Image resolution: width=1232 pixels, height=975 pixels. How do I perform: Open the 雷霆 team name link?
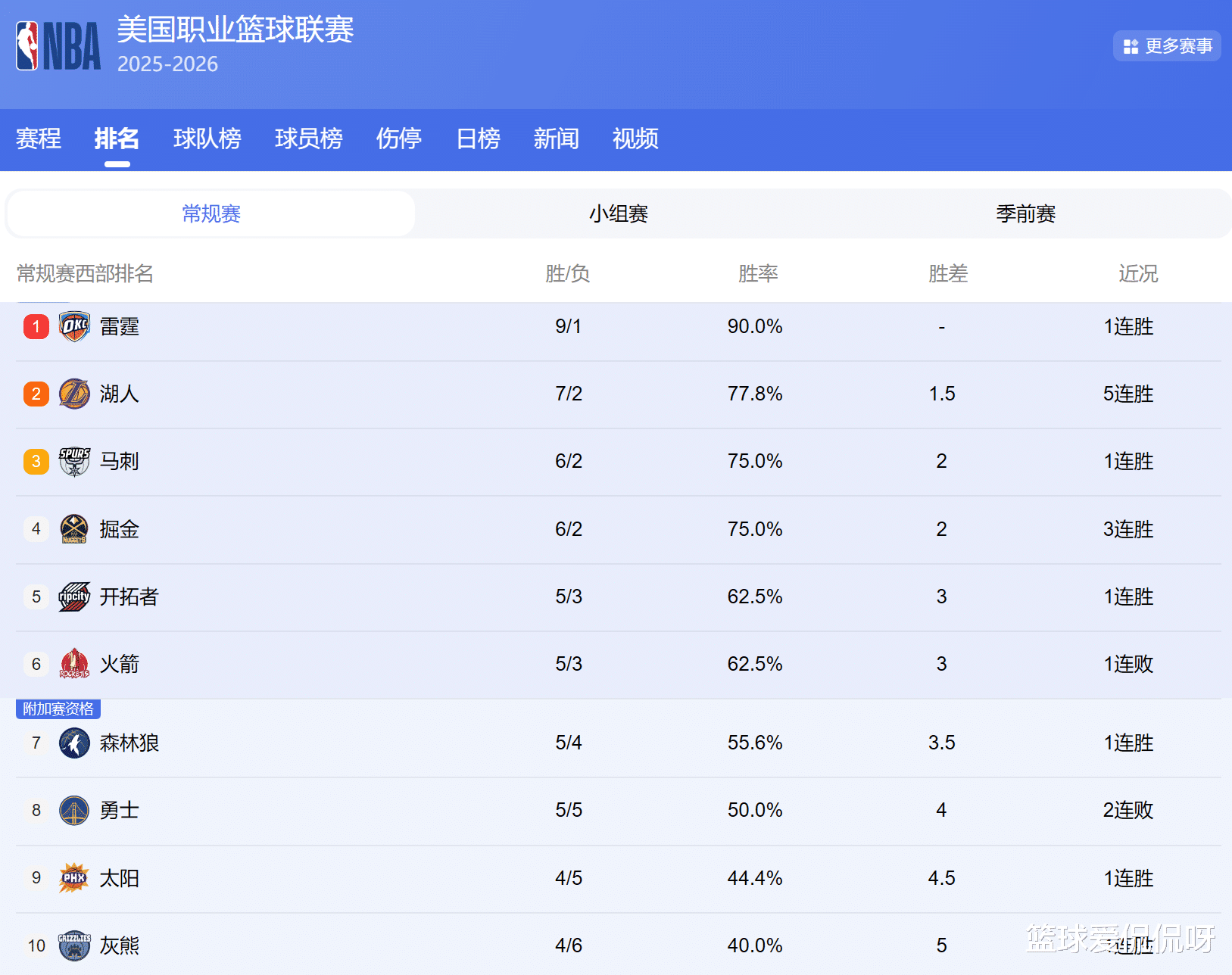click(x=120, y=327)
